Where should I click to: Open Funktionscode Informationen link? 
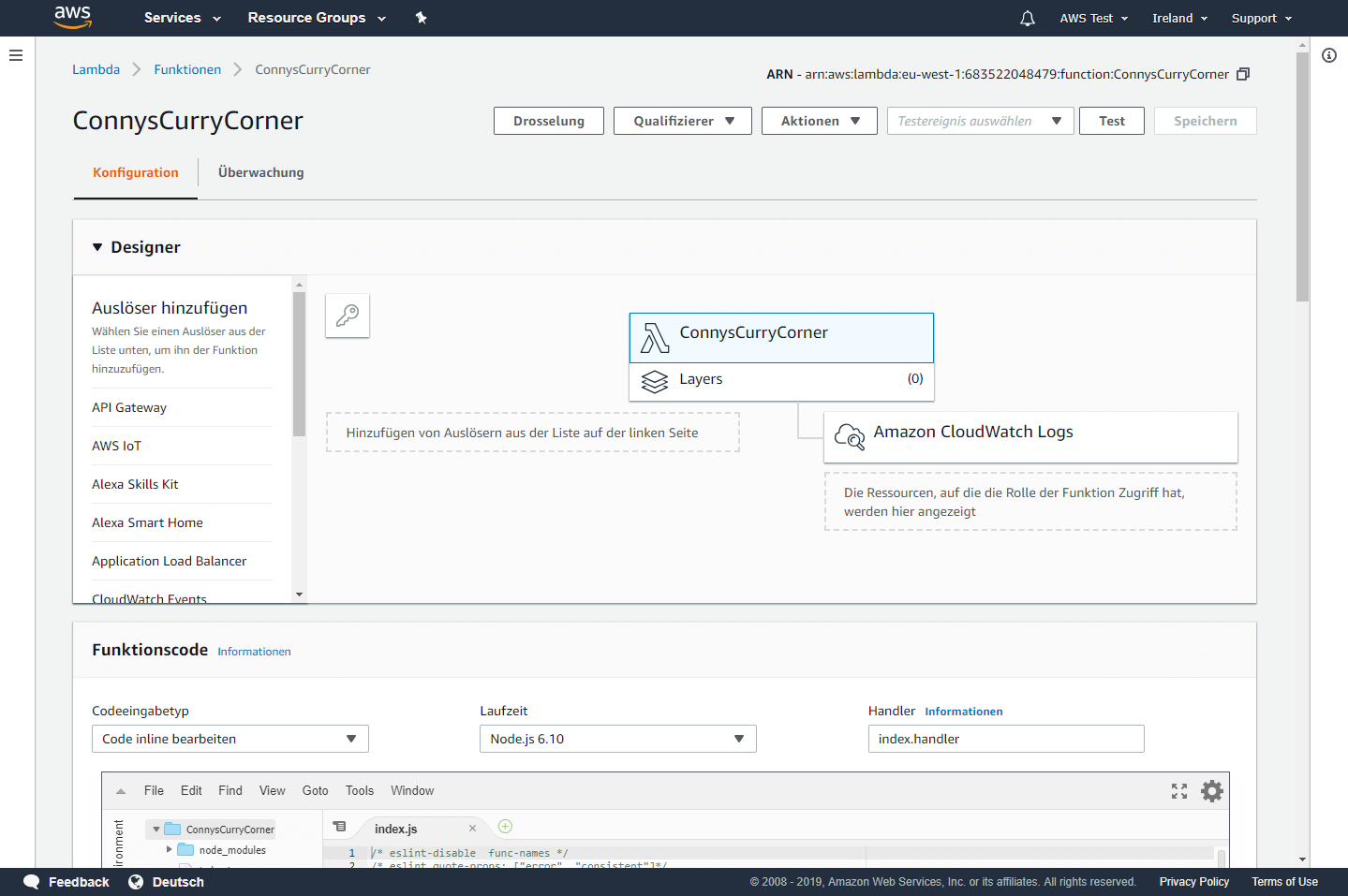click(x=255, y=652)
